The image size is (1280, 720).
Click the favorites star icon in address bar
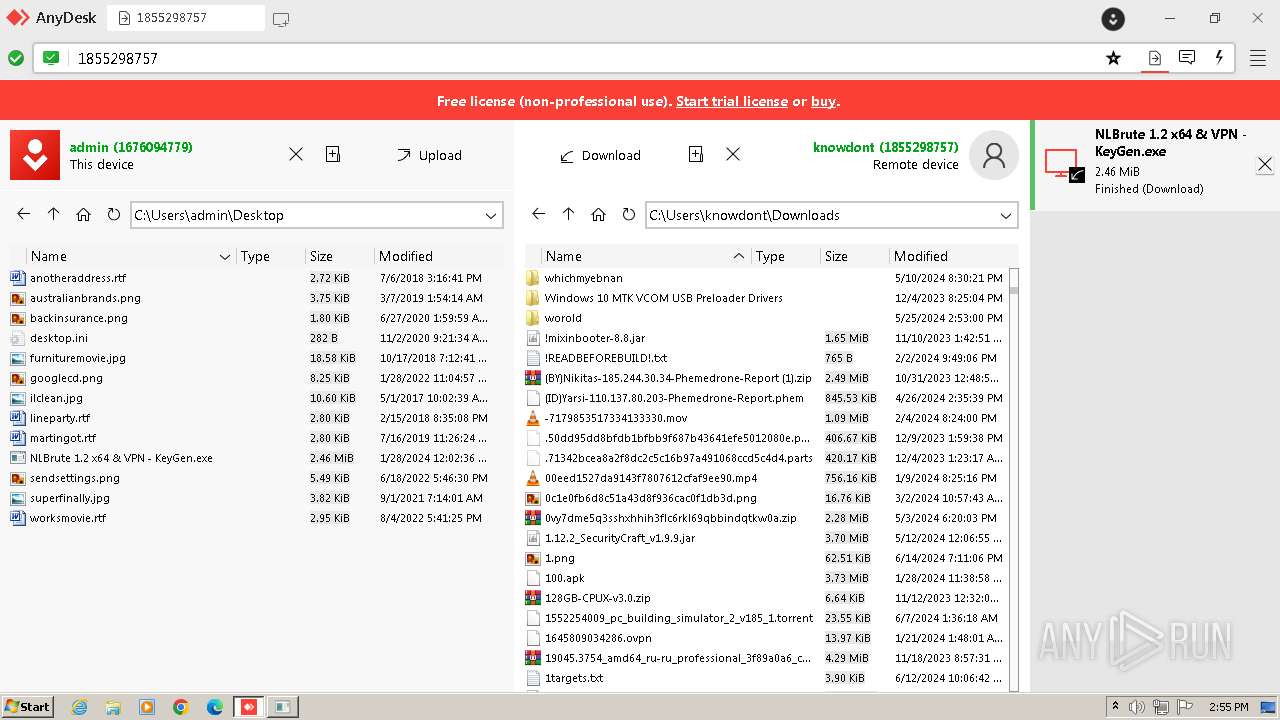point(1113,58)
